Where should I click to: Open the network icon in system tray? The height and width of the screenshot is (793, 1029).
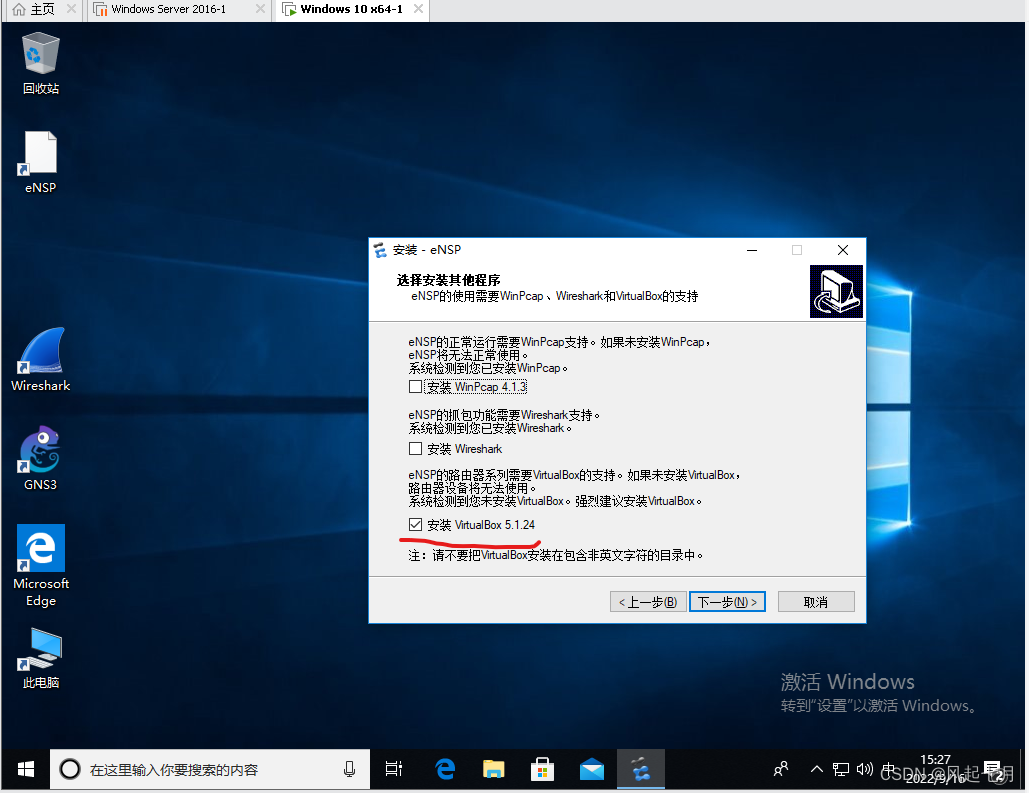(x=841, y=769)
